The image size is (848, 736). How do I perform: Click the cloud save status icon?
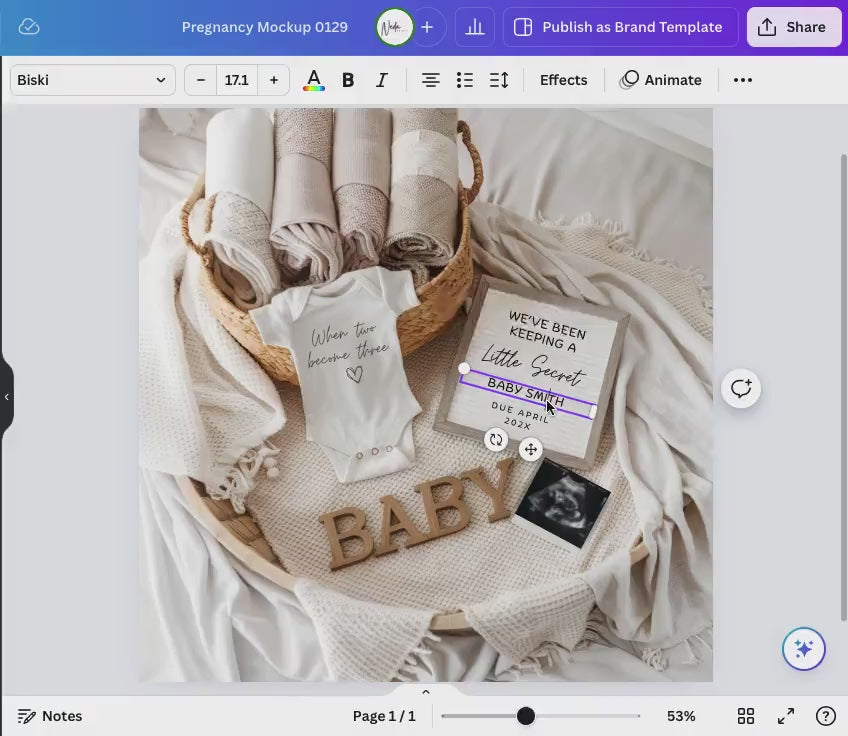pyautogui.click(x=29, y=27)
